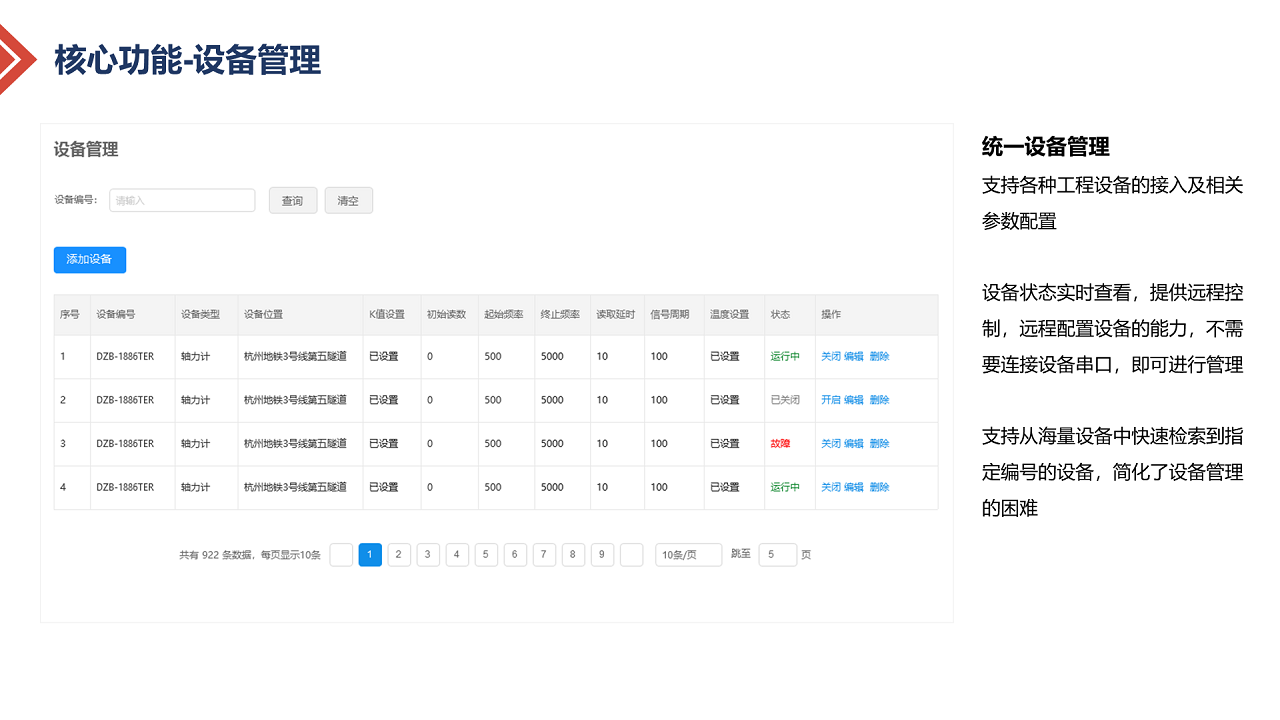Image resolution: width=1280 pixels, height=720 pixels.
Task: Click 删除 link in row 4
Action: pyautogui.click(x=879, y=488)
